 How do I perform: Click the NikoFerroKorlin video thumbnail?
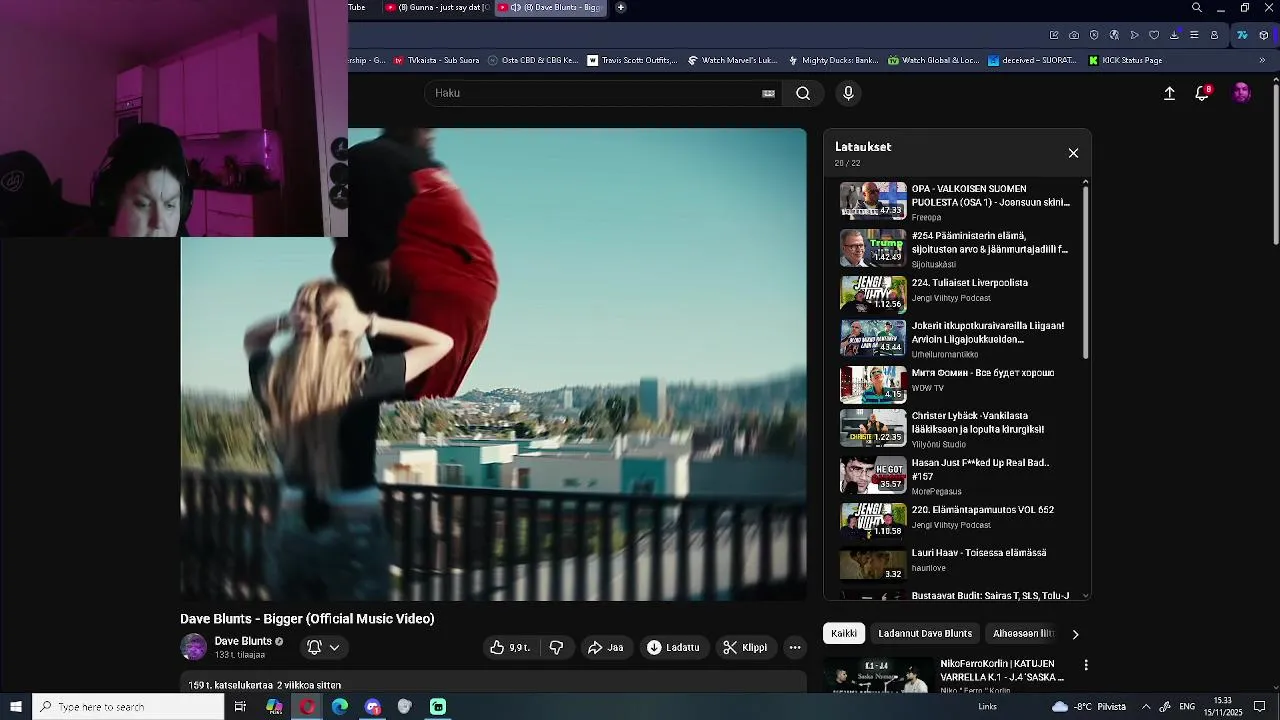pyautogui.click(x=877, y=675)
